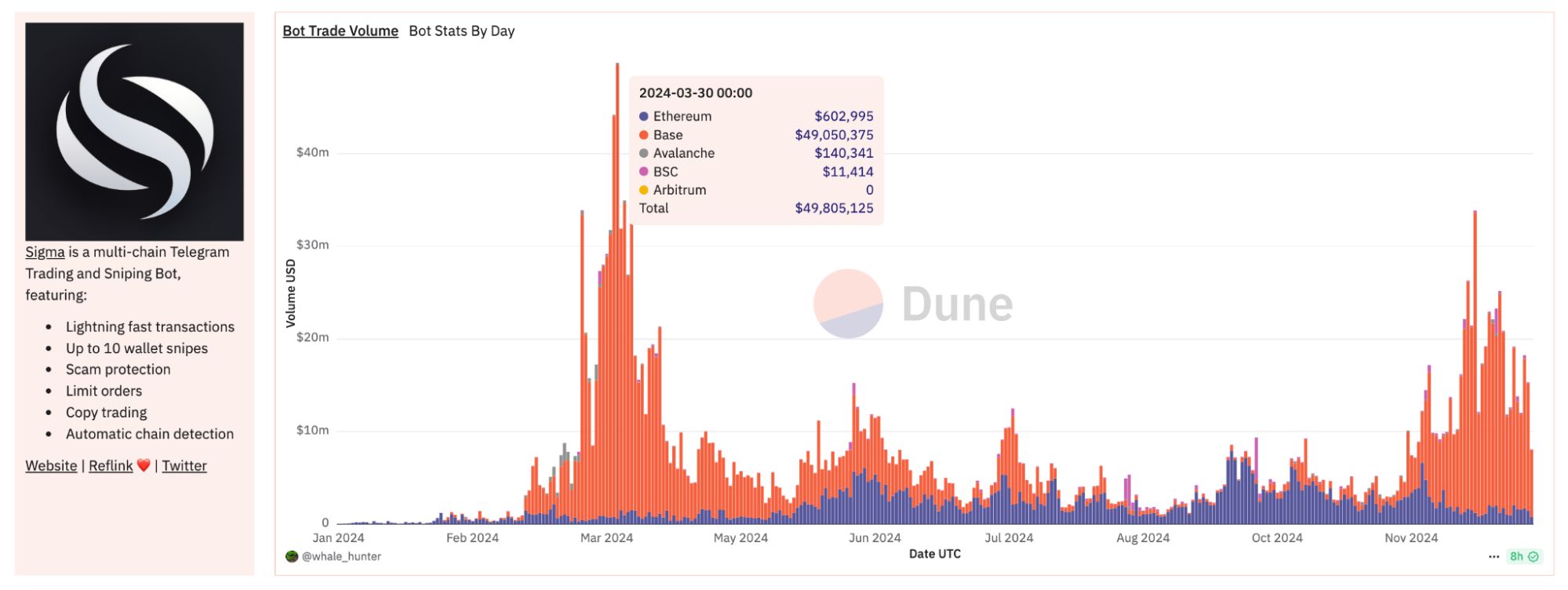
Task: Toggle the Base series orange legend dot
Action: (644, 135)
